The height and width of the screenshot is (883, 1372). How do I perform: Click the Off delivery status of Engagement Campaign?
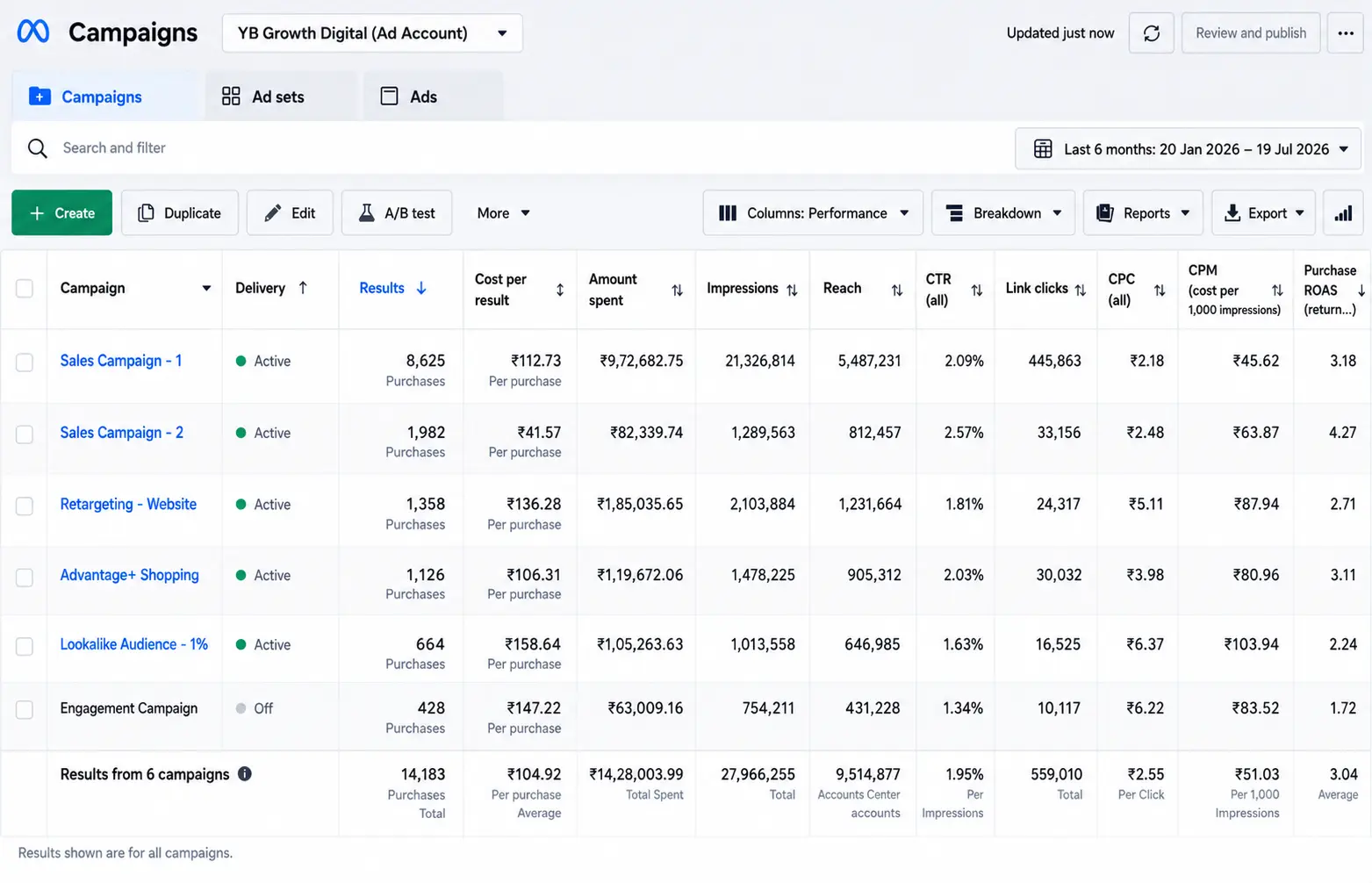click(x=255, y=708)
